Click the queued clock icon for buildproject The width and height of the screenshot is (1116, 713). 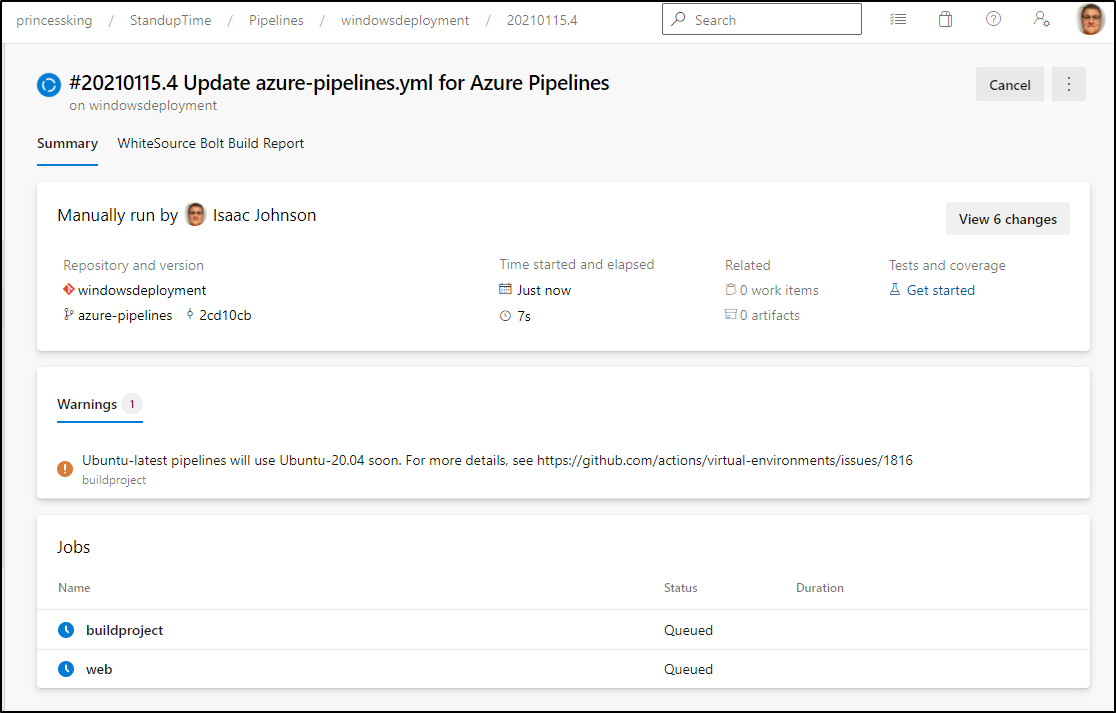65,630
